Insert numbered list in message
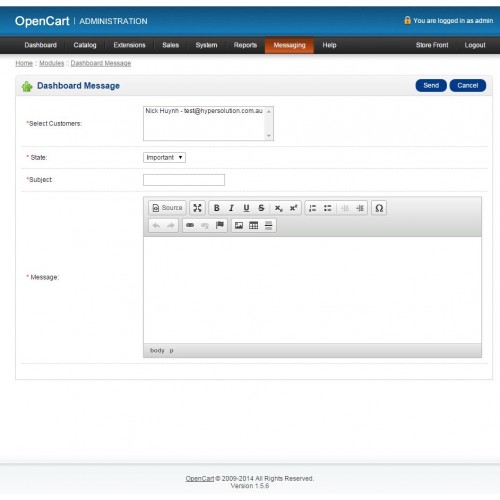 (312, 208)
